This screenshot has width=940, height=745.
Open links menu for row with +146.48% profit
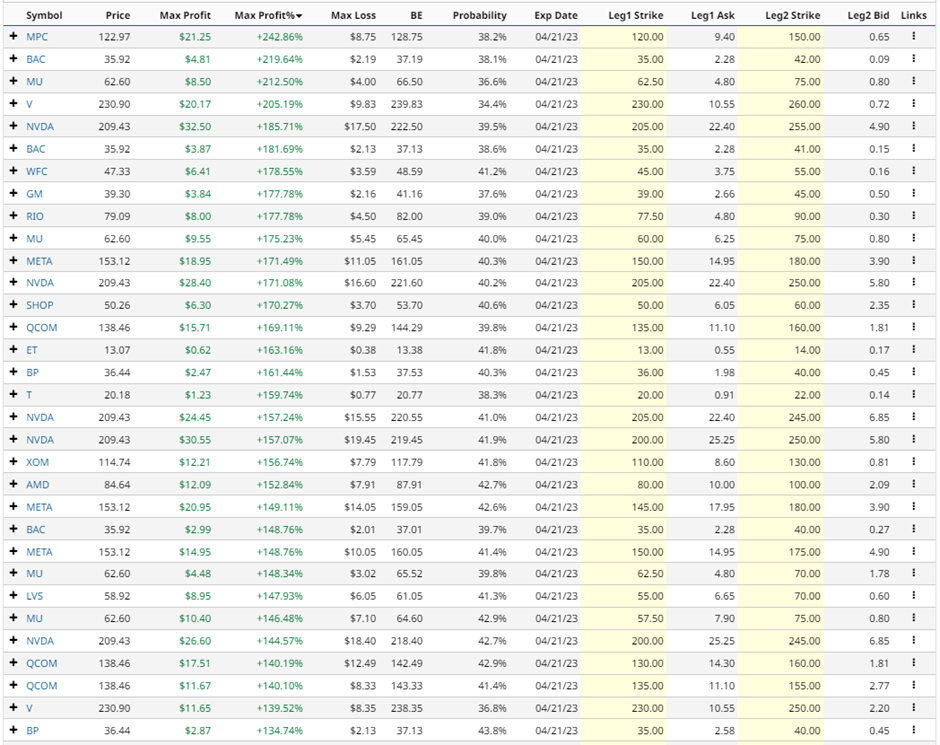[x=914, y=618]
